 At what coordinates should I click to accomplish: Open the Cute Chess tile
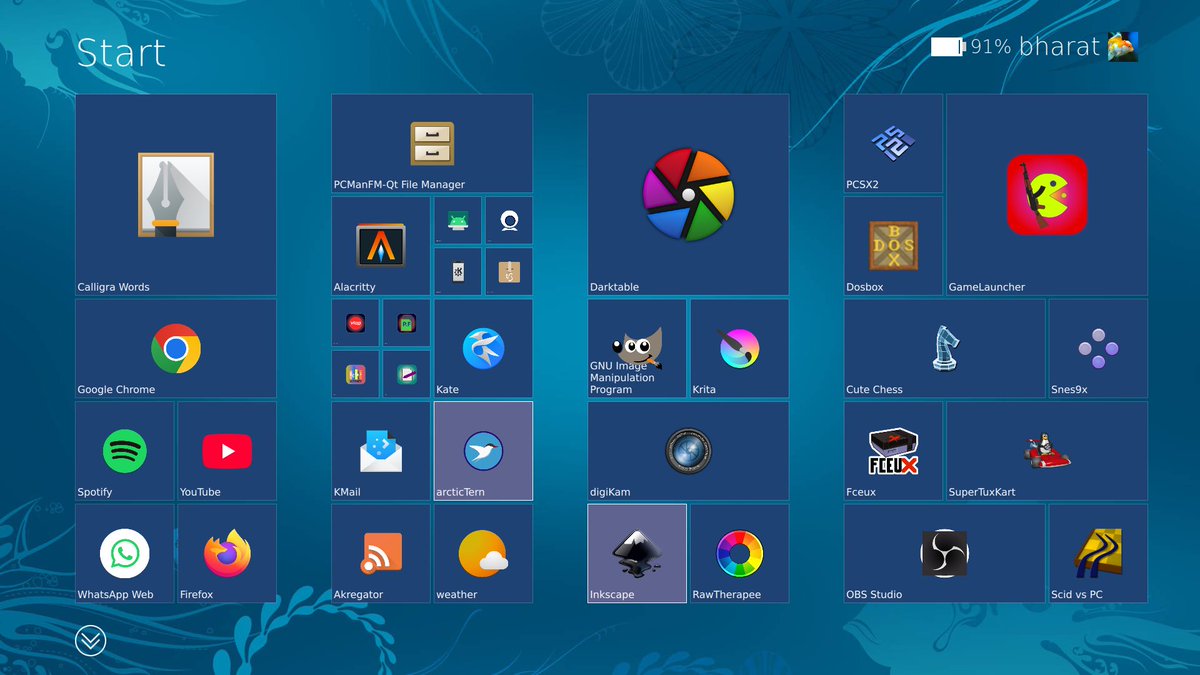[944, 348]
